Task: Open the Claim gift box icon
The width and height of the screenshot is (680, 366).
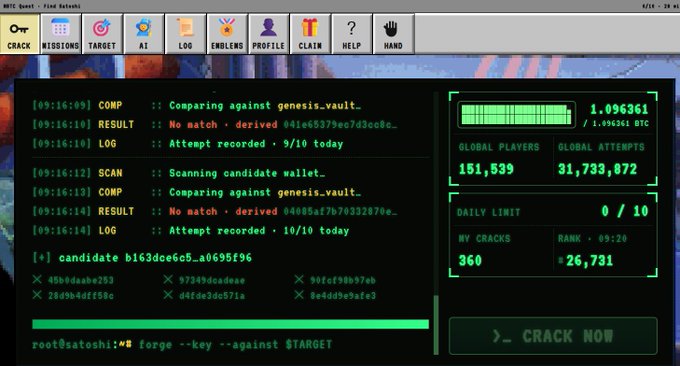Action: (x=310, y=34)
